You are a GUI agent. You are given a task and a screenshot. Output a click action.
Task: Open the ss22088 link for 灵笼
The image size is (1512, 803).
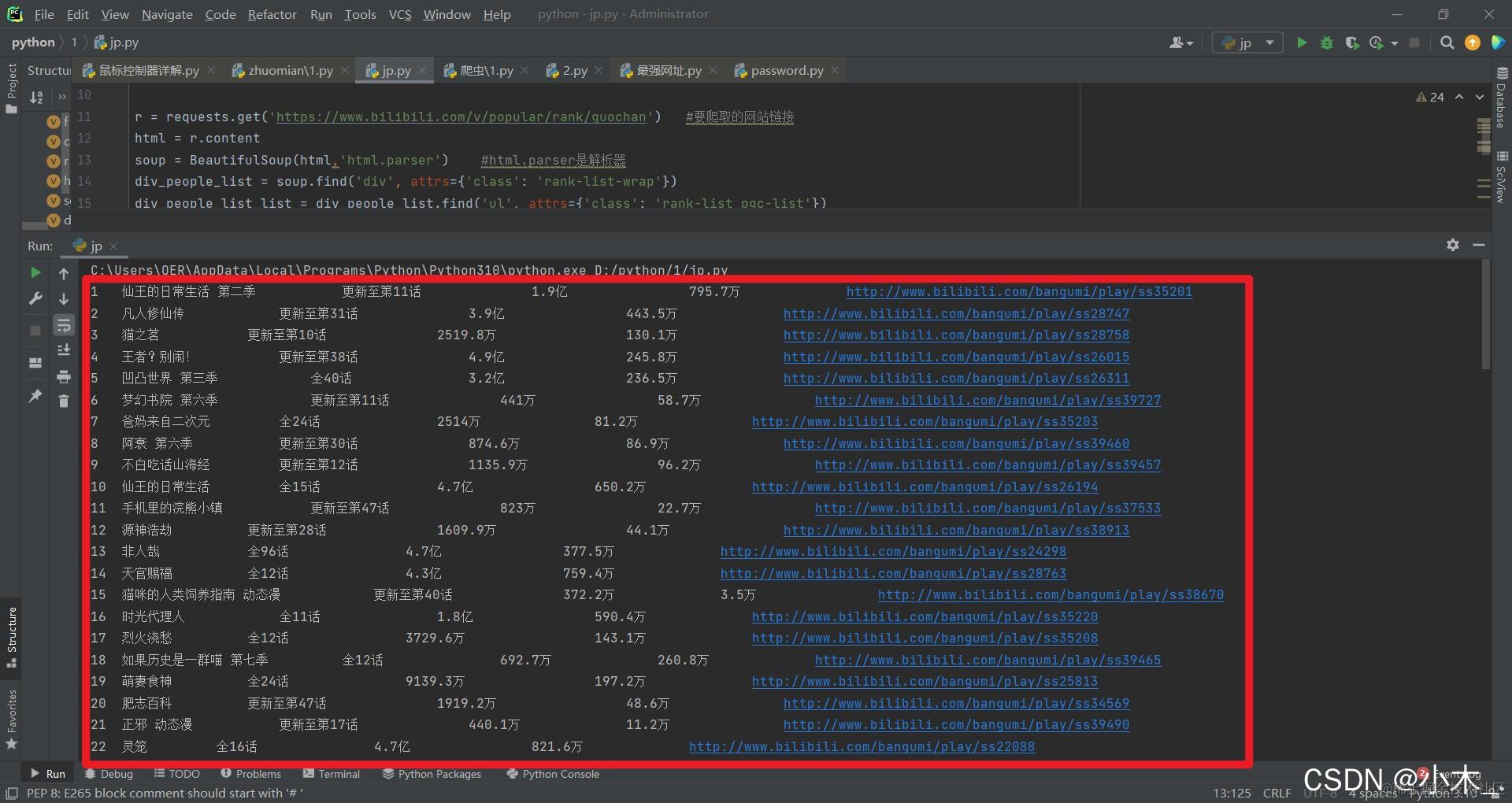tap(862, 746)
